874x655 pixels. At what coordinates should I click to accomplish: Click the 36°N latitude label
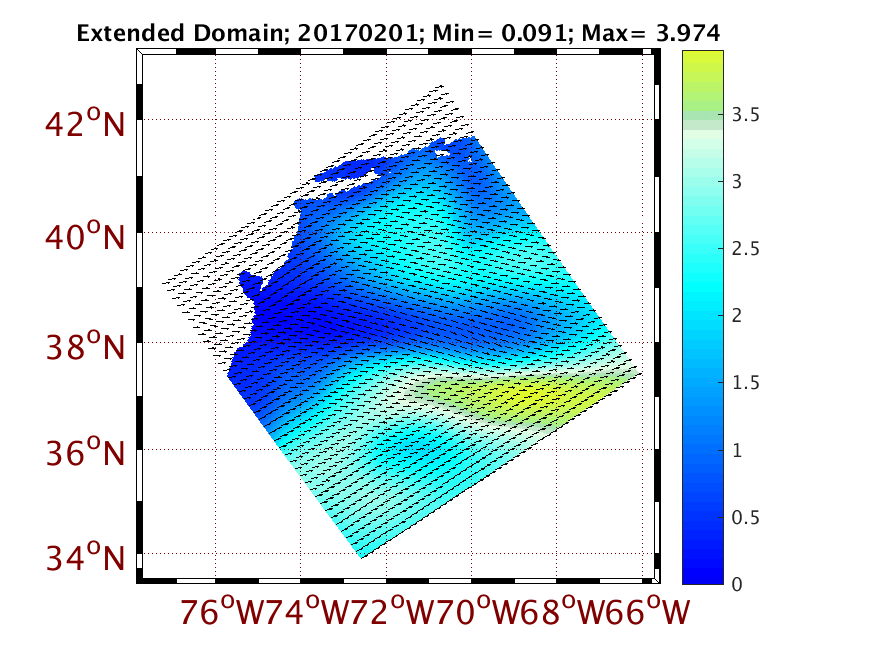[84, 454]
